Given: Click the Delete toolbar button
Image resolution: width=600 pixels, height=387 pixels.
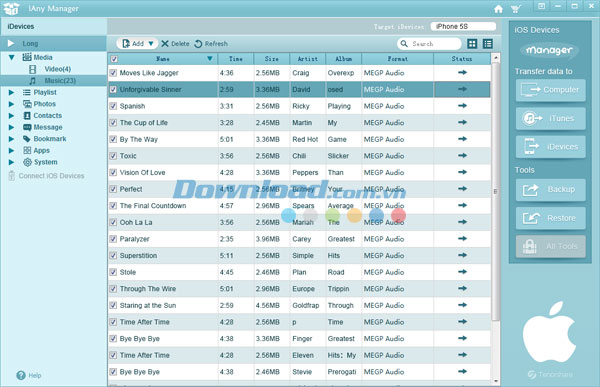Looking at the screenshot, I should click(x=175, y=44).
